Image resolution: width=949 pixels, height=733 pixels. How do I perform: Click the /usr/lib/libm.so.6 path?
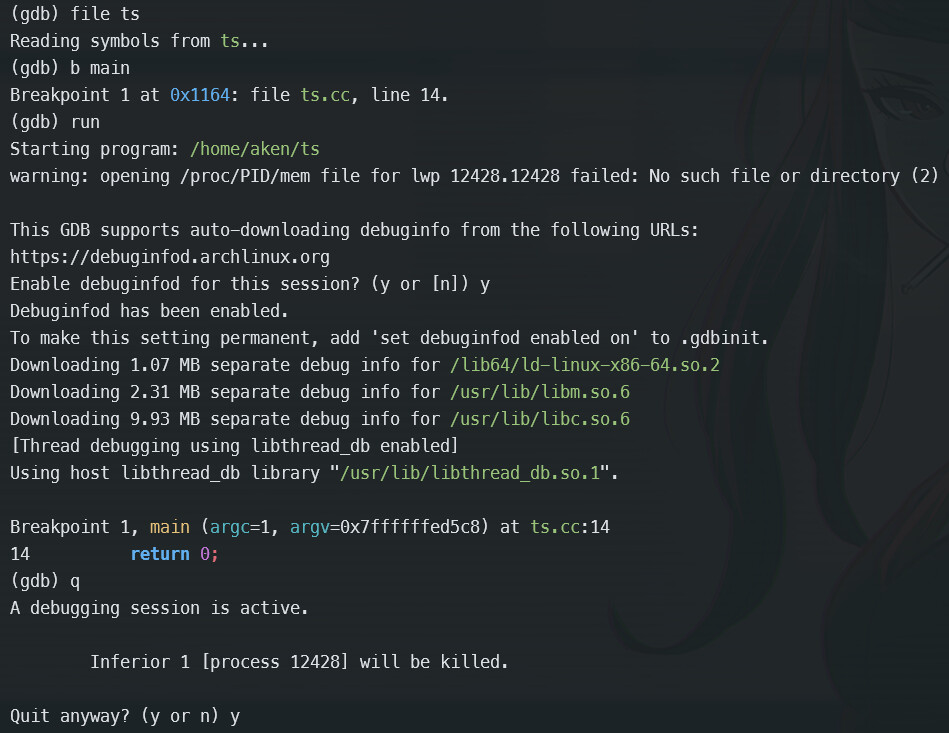pyautogui.click(x=540, y=392)
